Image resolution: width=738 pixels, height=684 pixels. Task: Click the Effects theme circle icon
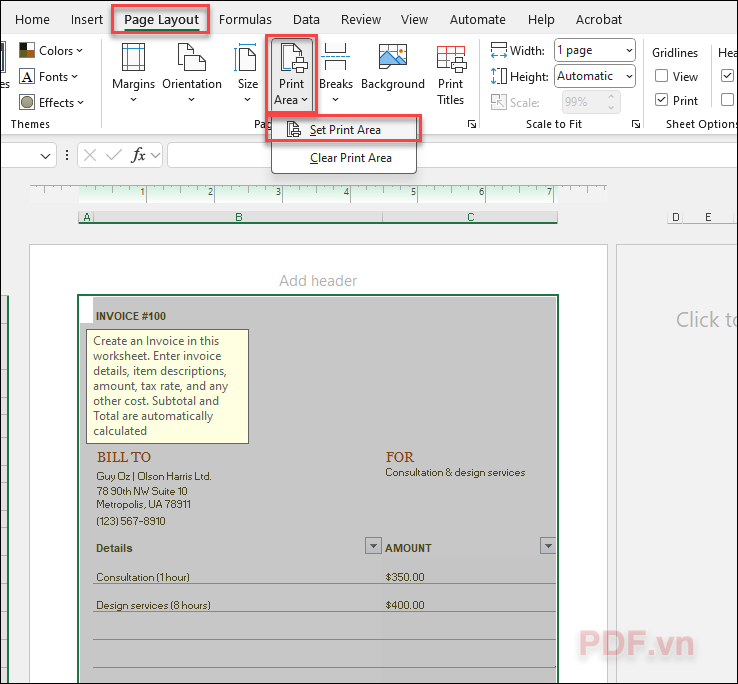point(27,102)
